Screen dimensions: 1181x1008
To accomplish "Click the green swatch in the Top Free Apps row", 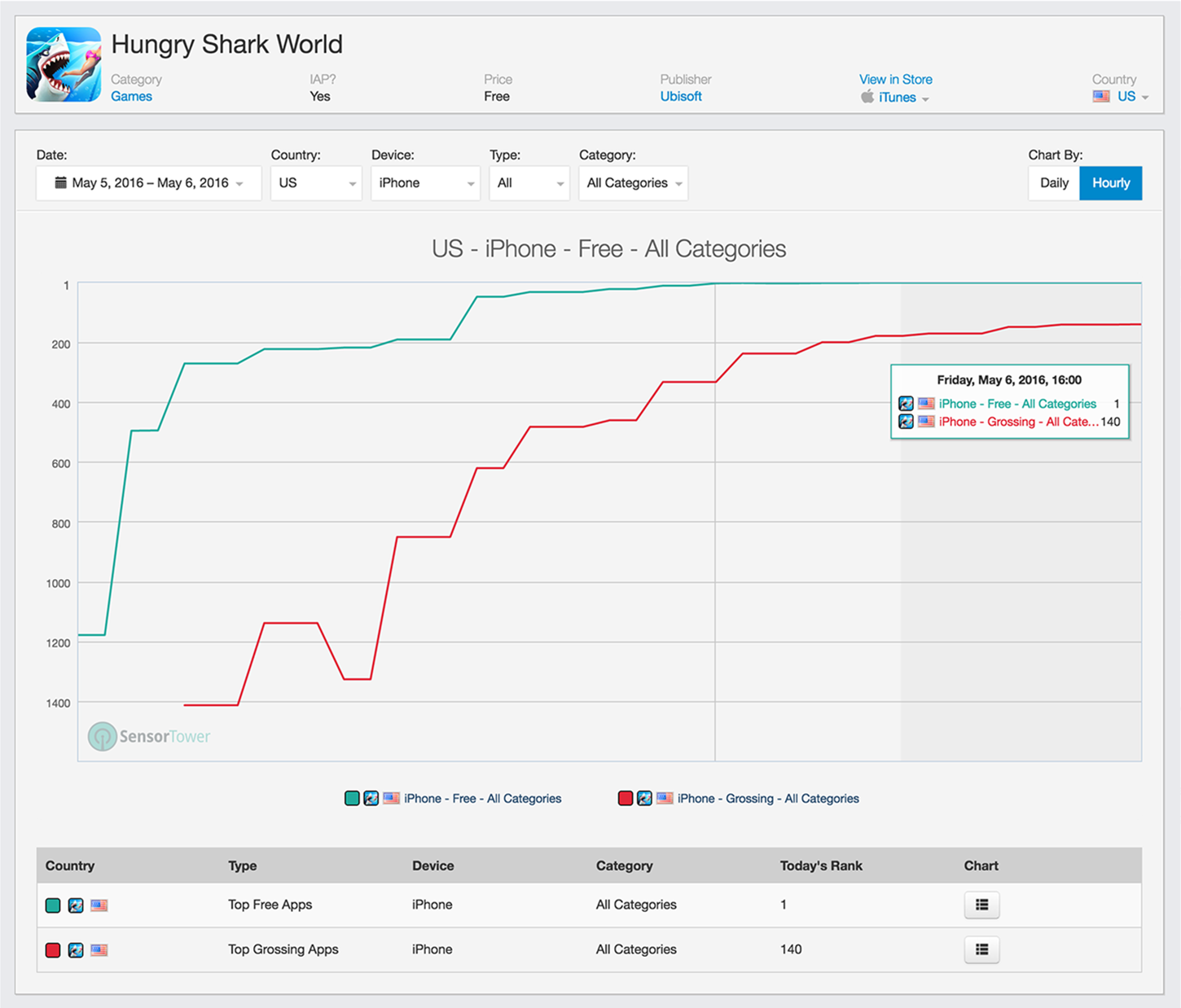I will [x=53, y=905].
